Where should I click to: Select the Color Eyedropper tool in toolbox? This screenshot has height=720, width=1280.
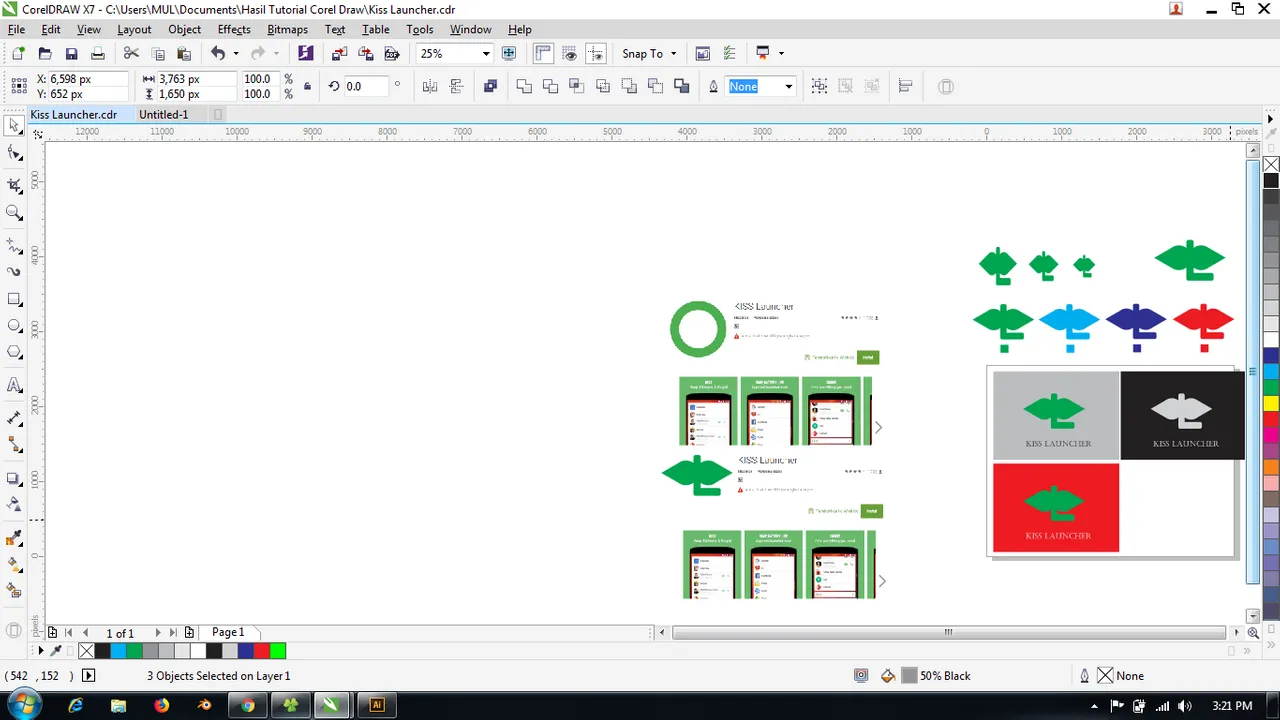14,538
